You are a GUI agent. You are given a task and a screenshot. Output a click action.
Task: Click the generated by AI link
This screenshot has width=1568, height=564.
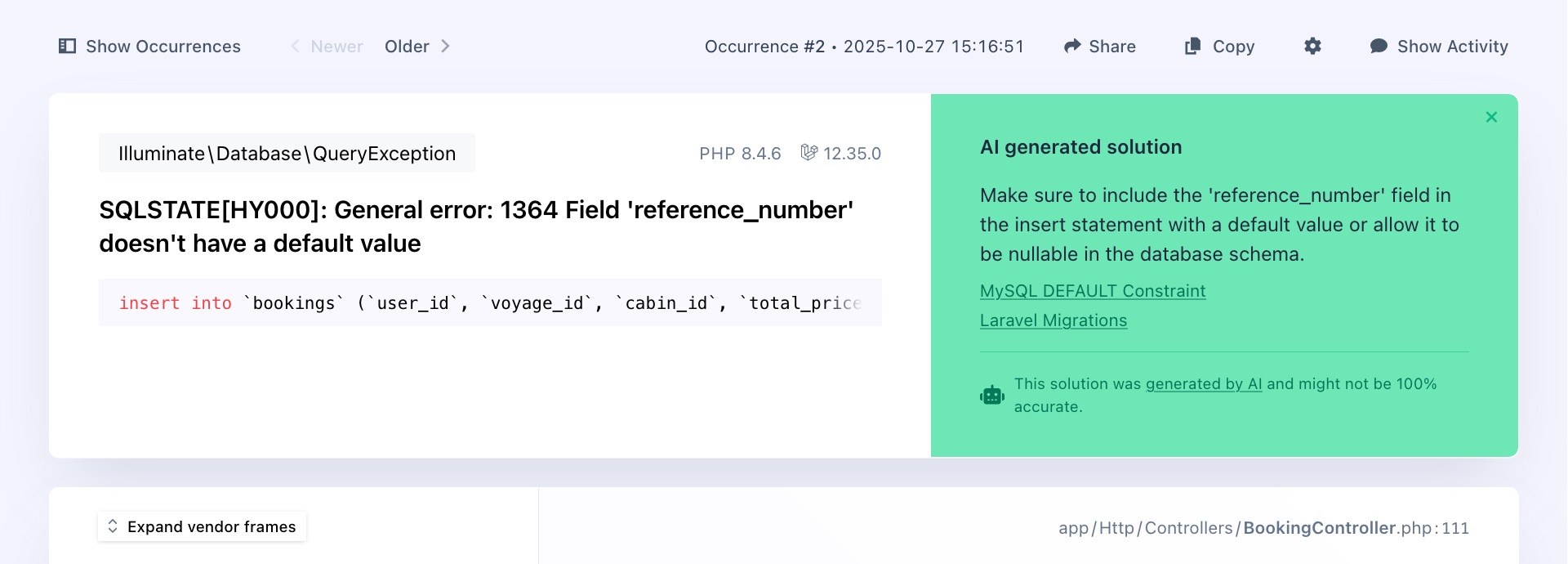tap(1204, 383)
